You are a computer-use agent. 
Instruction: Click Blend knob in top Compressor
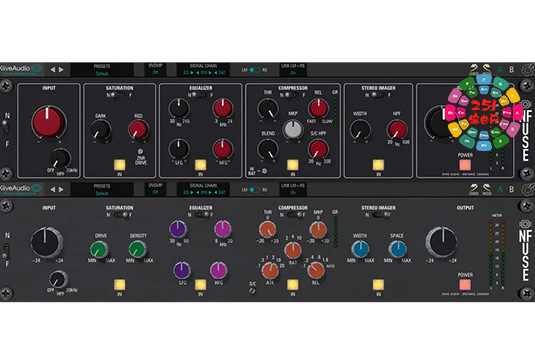click(x=268, y=150)
